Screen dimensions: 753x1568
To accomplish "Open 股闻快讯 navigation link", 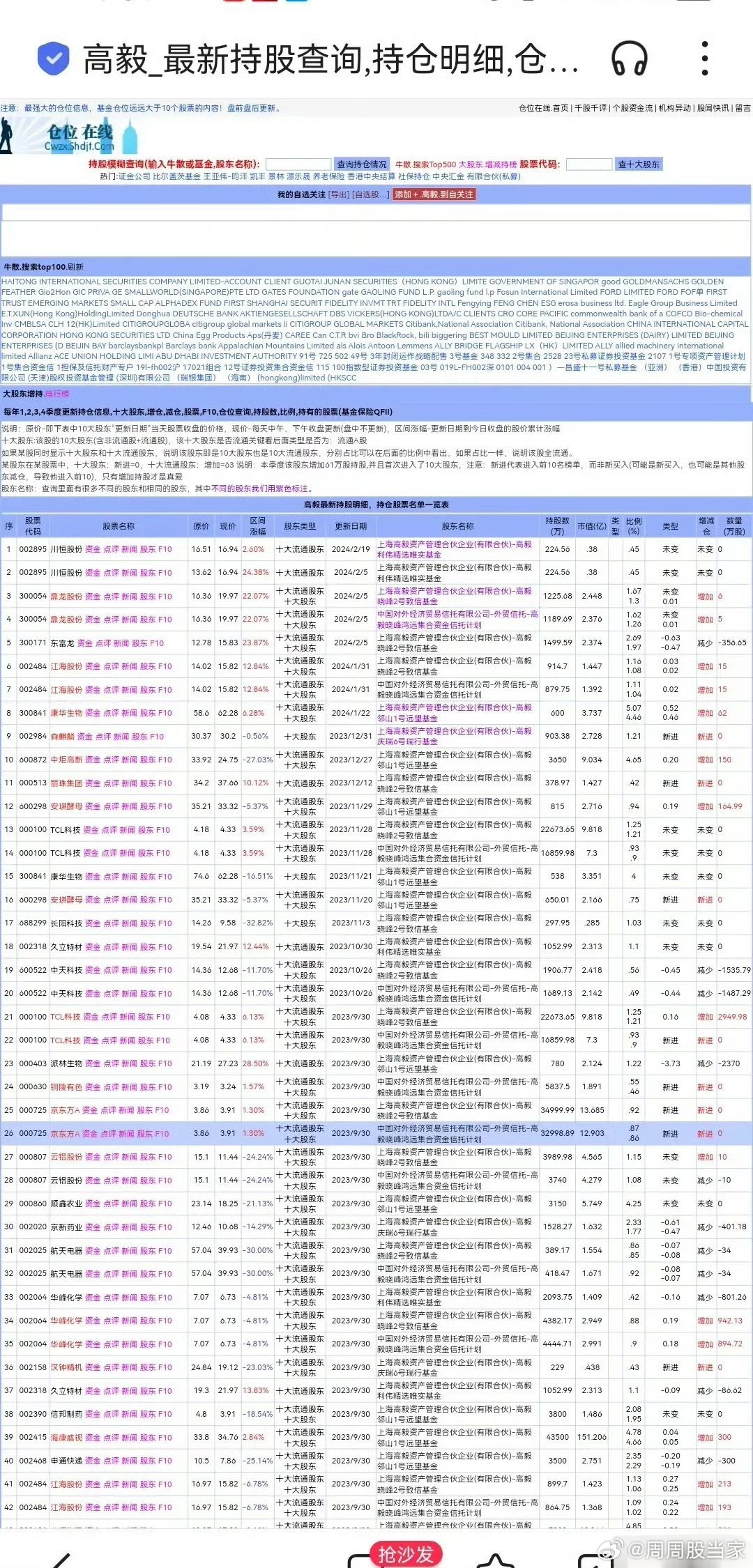I will (713, 108).
